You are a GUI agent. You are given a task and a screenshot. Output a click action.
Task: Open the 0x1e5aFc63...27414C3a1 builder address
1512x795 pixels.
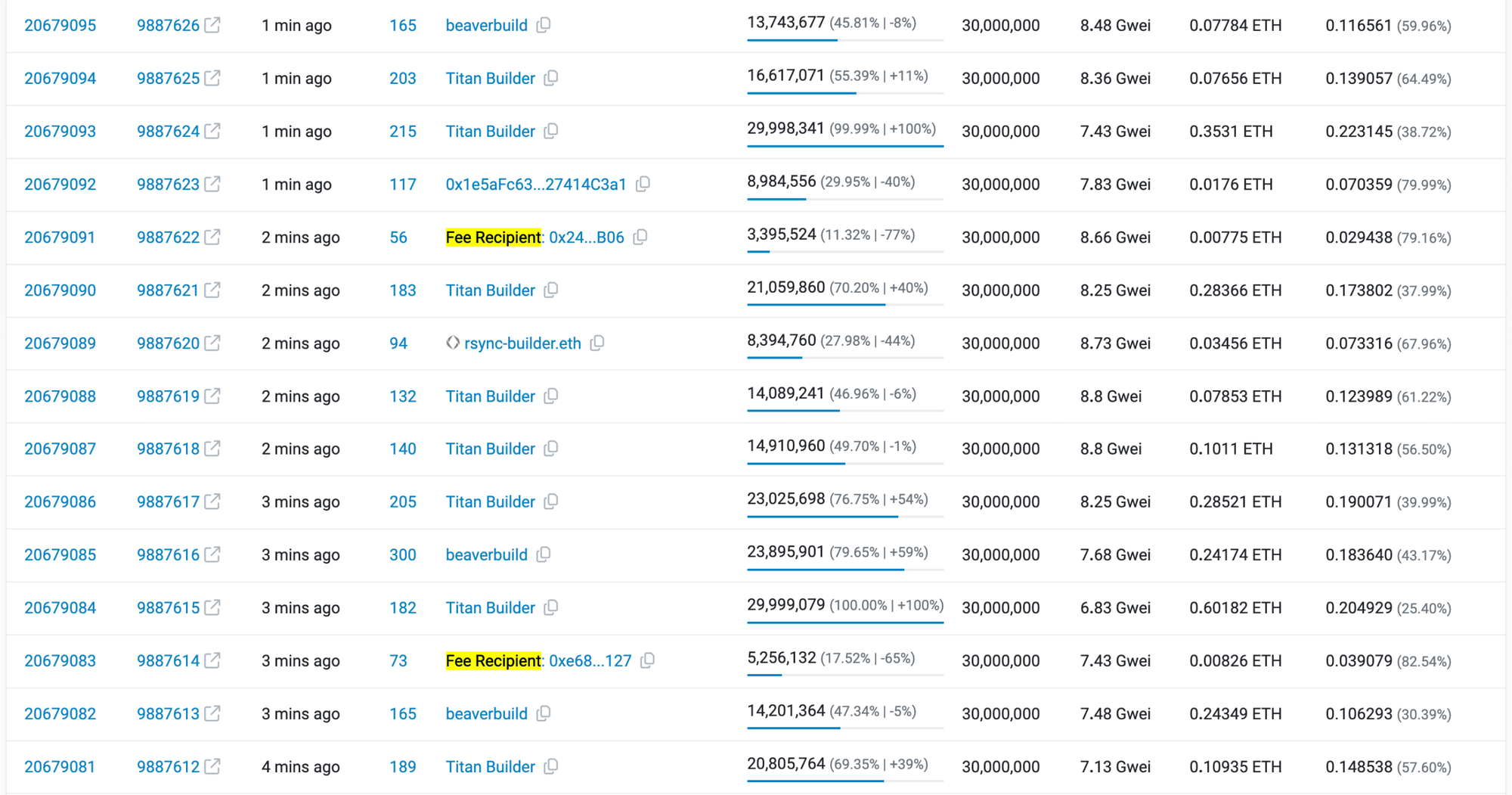point(536,185)
